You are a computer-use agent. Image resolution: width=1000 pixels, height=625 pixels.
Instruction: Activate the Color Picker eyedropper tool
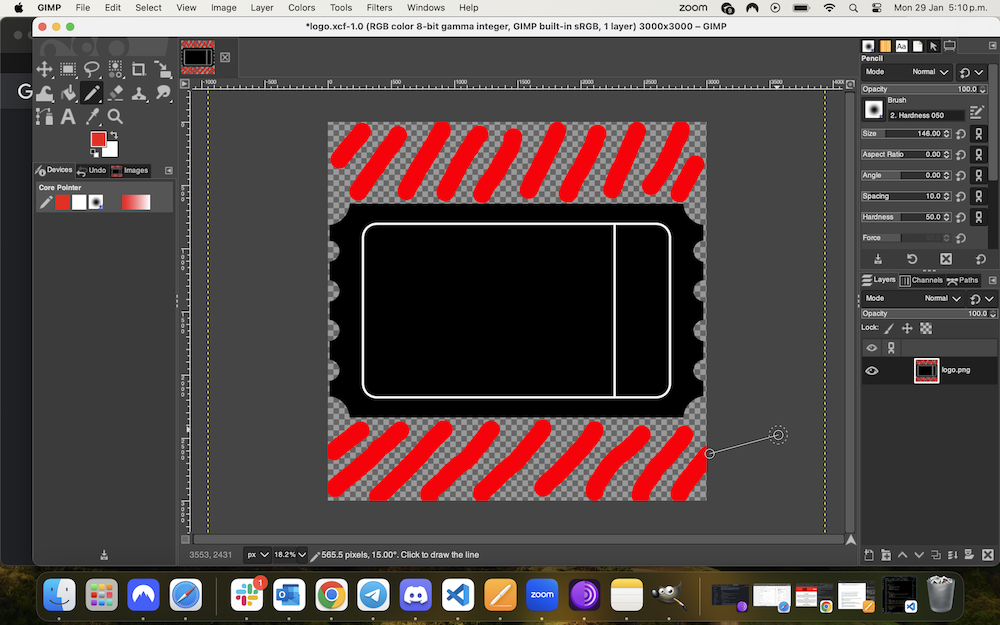(92, 117)
